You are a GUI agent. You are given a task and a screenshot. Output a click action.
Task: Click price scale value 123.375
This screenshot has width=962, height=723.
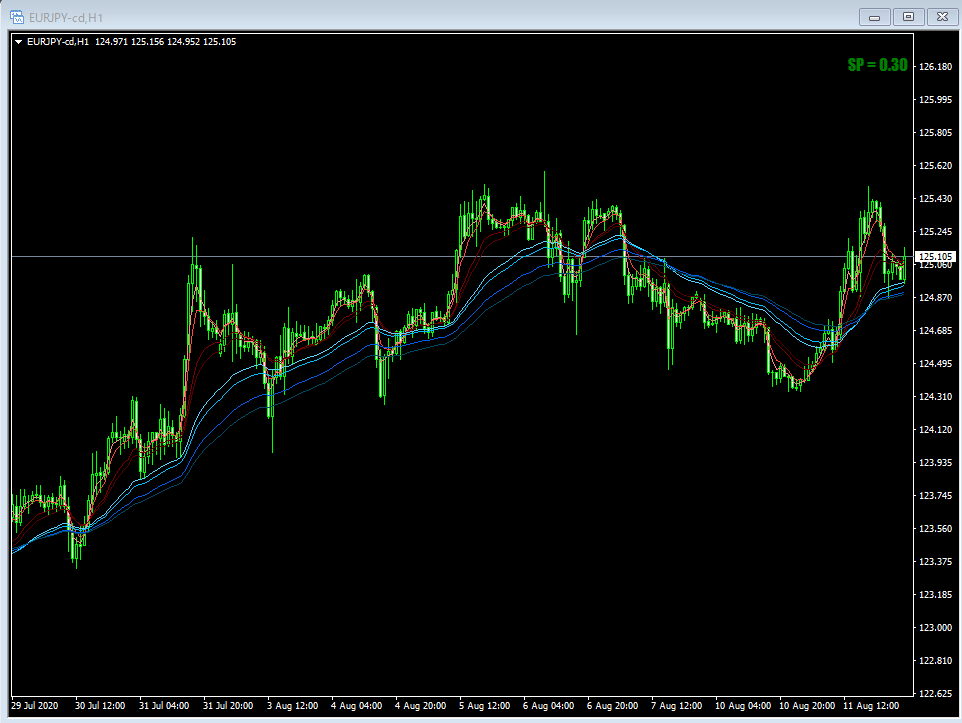pyautogui.click(x=936, y=562)
